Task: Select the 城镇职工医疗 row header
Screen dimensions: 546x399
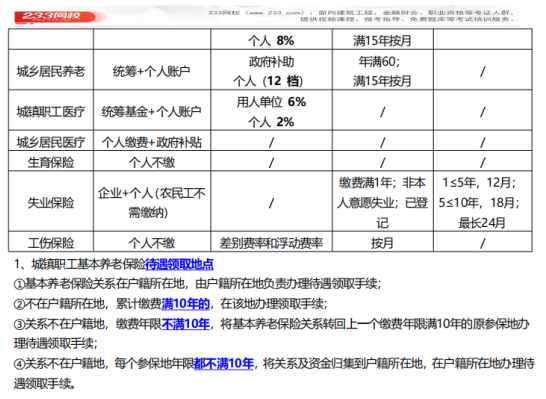Action: pos(51,112)
